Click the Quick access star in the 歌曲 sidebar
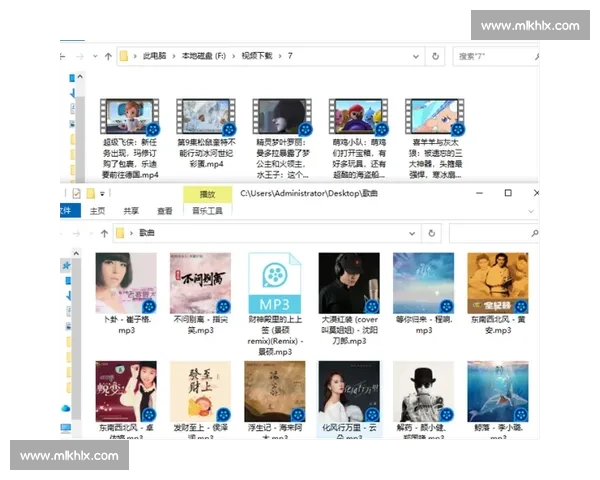 pyautogui.click(x=66, y=265)
